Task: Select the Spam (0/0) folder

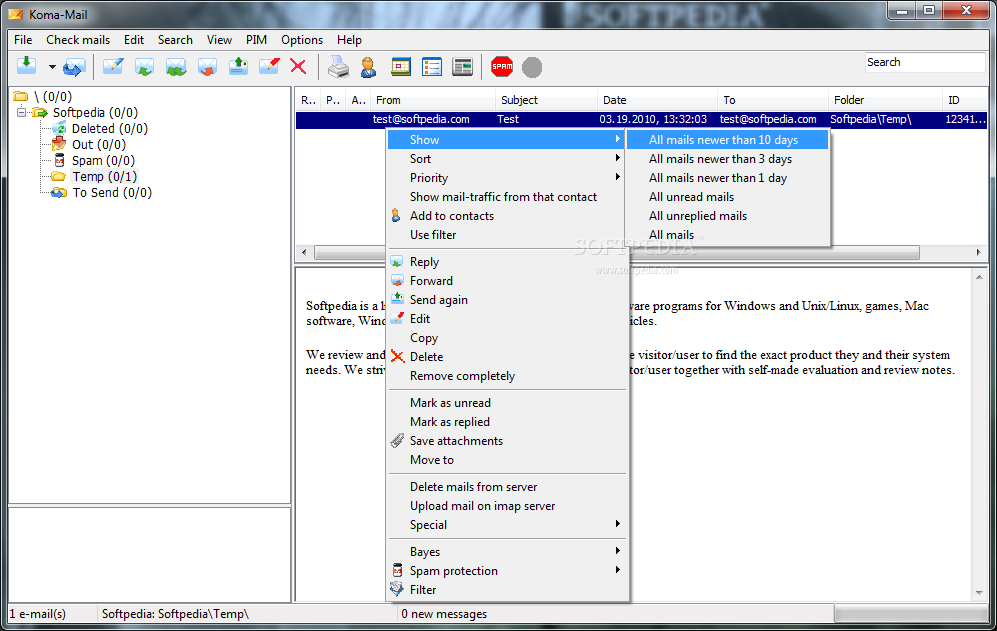Action: [x=103, y=160]
